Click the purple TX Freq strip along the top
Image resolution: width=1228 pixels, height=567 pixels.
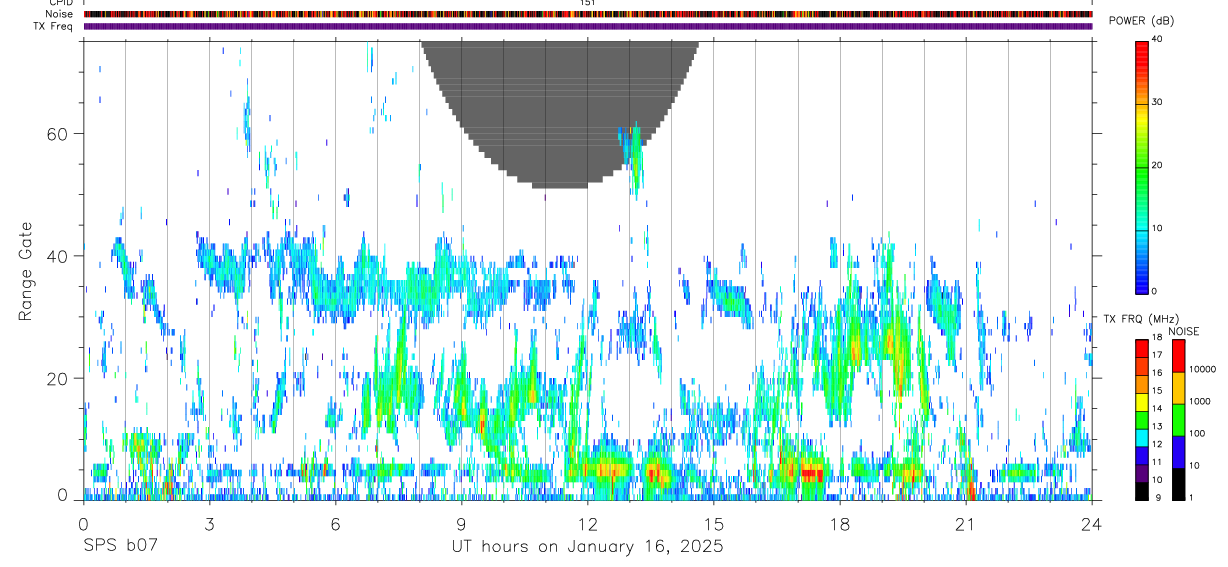coord(588,26)
